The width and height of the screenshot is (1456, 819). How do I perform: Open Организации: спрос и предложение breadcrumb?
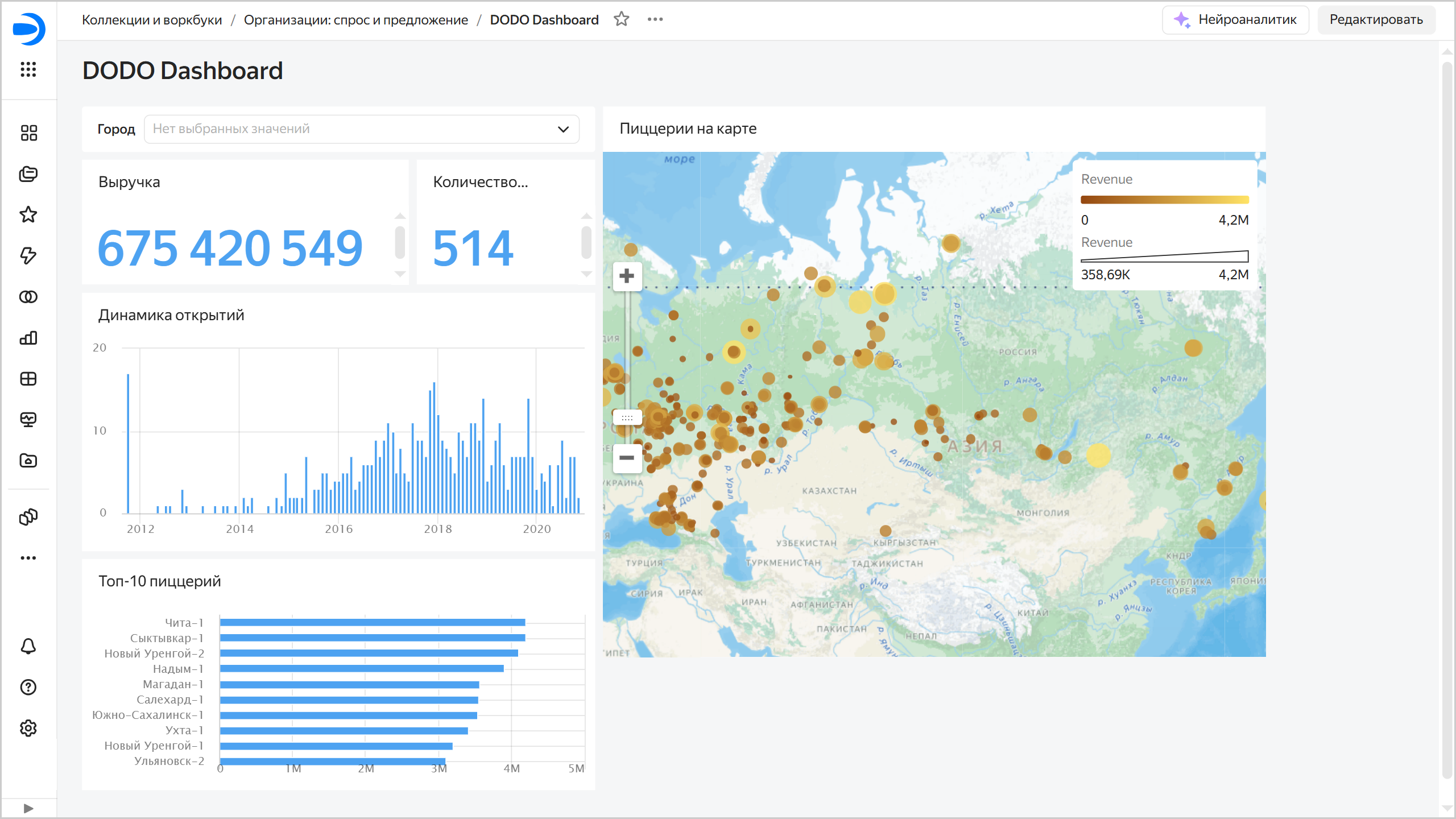click(356, 20)
